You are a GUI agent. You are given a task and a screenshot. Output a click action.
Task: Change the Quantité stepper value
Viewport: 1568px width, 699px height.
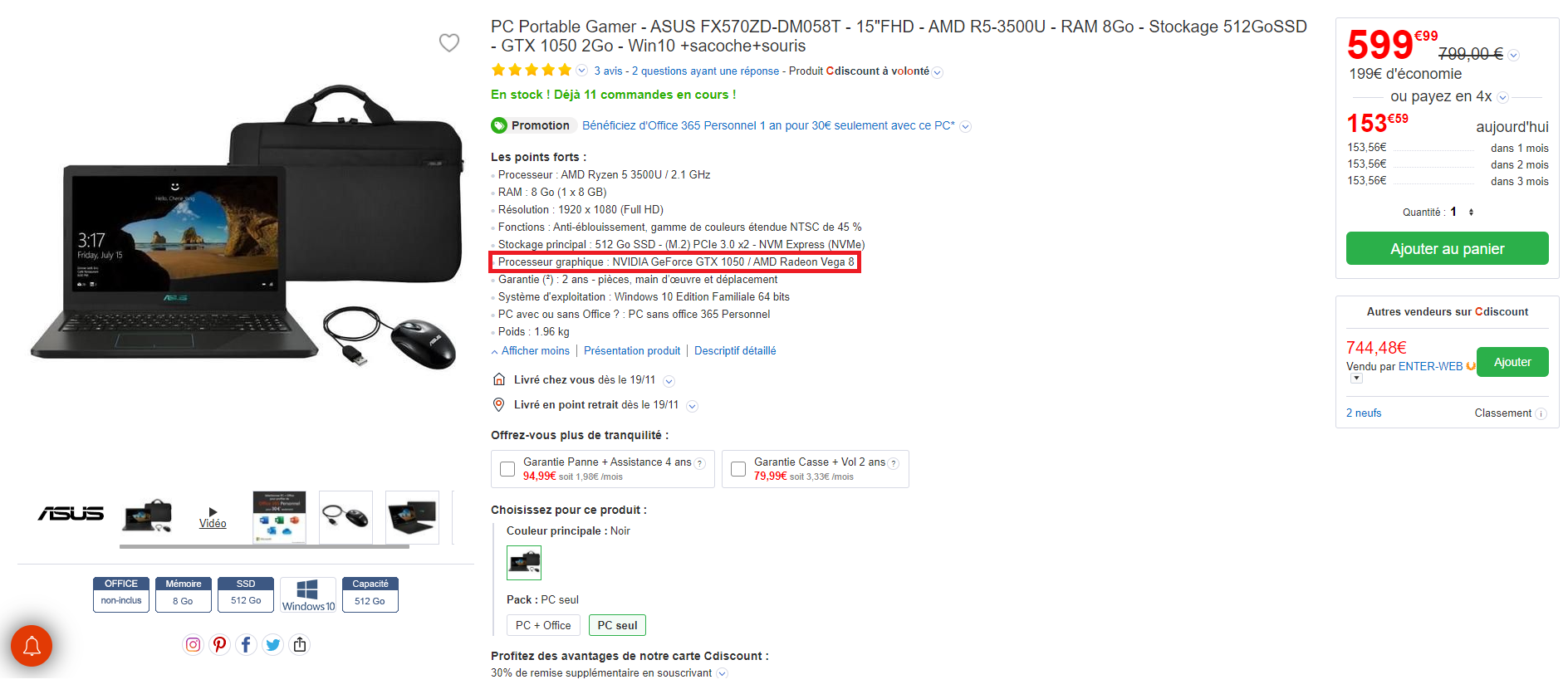click(1471, 213)
